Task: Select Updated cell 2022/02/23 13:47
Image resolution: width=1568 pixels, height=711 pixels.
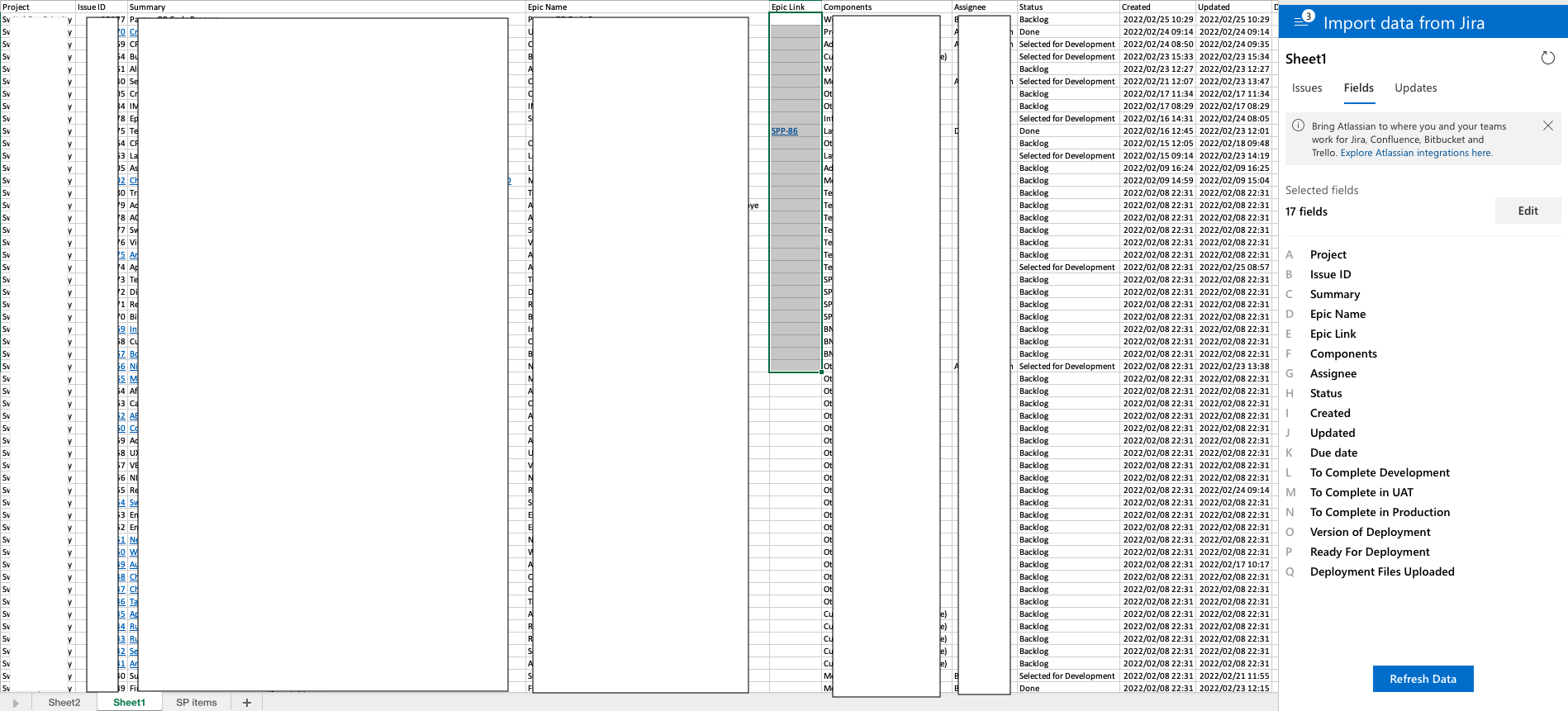Action: 1234,81
